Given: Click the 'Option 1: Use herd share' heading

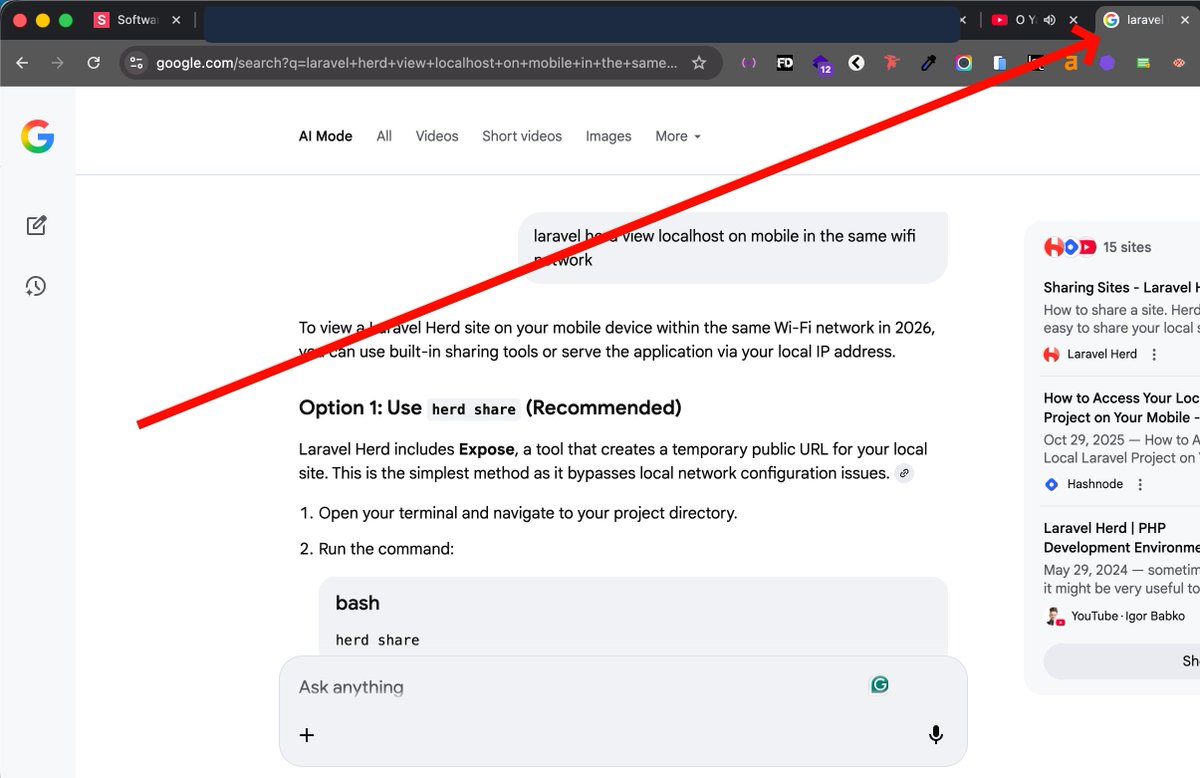Looking at the screenshot, I should [x=490, y=408].
